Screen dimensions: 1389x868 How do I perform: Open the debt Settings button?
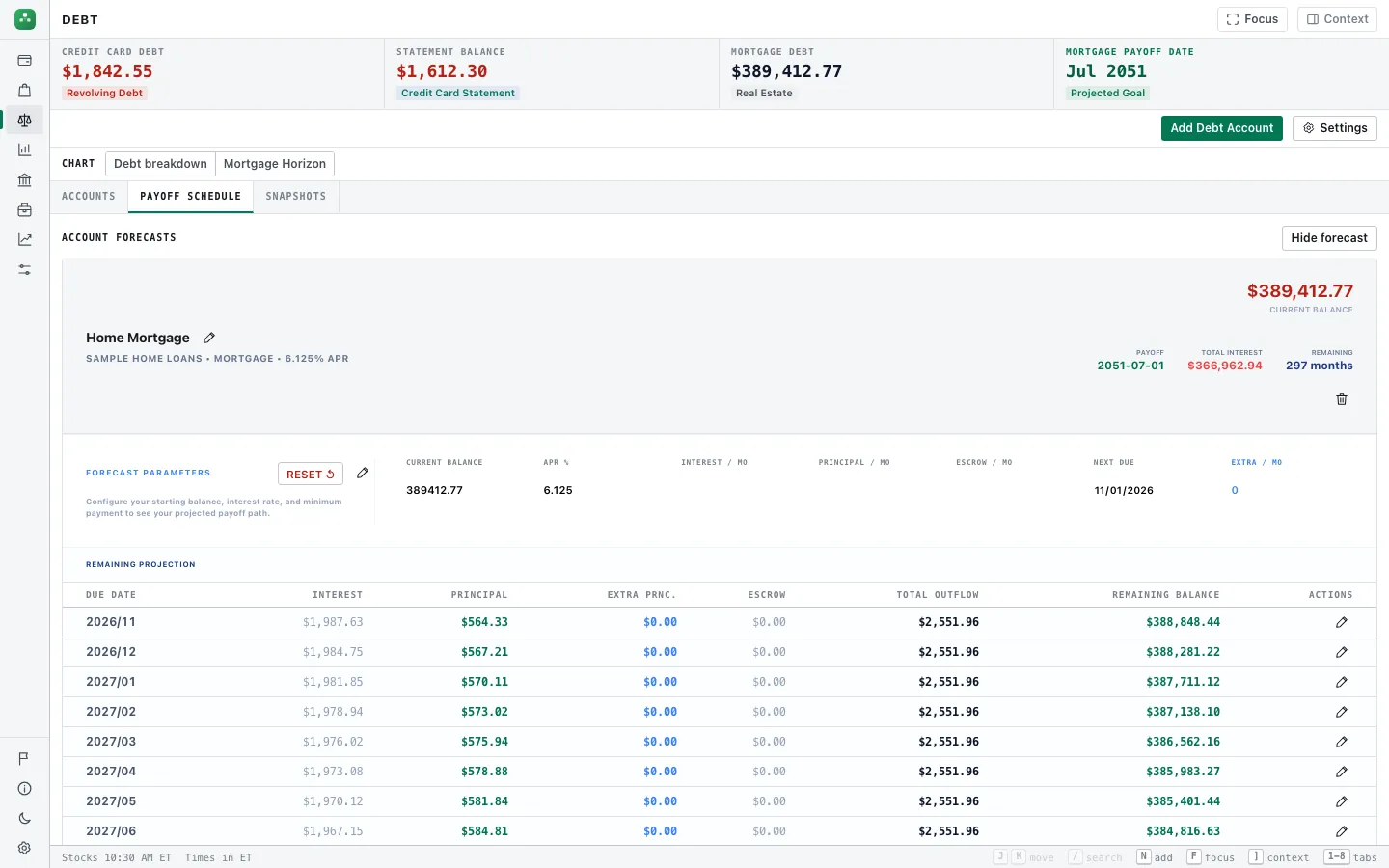click(1335, 128)
